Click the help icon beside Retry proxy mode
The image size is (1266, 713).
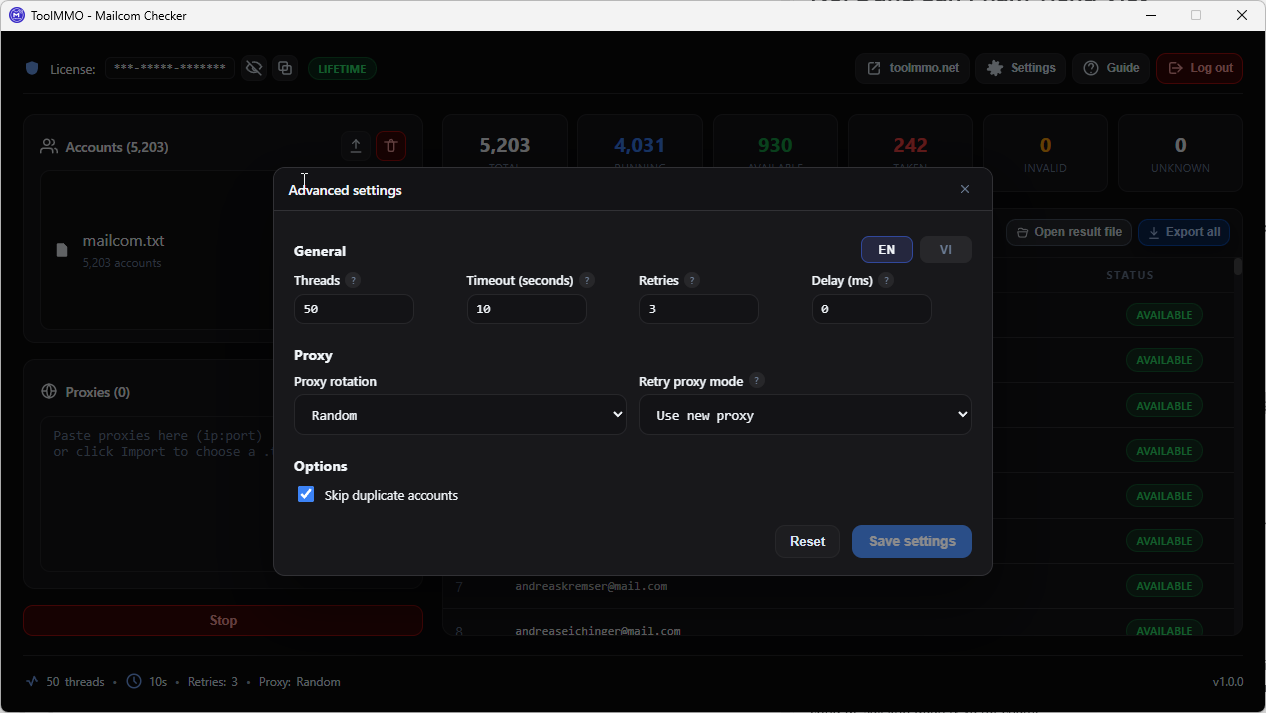[757, 381]
